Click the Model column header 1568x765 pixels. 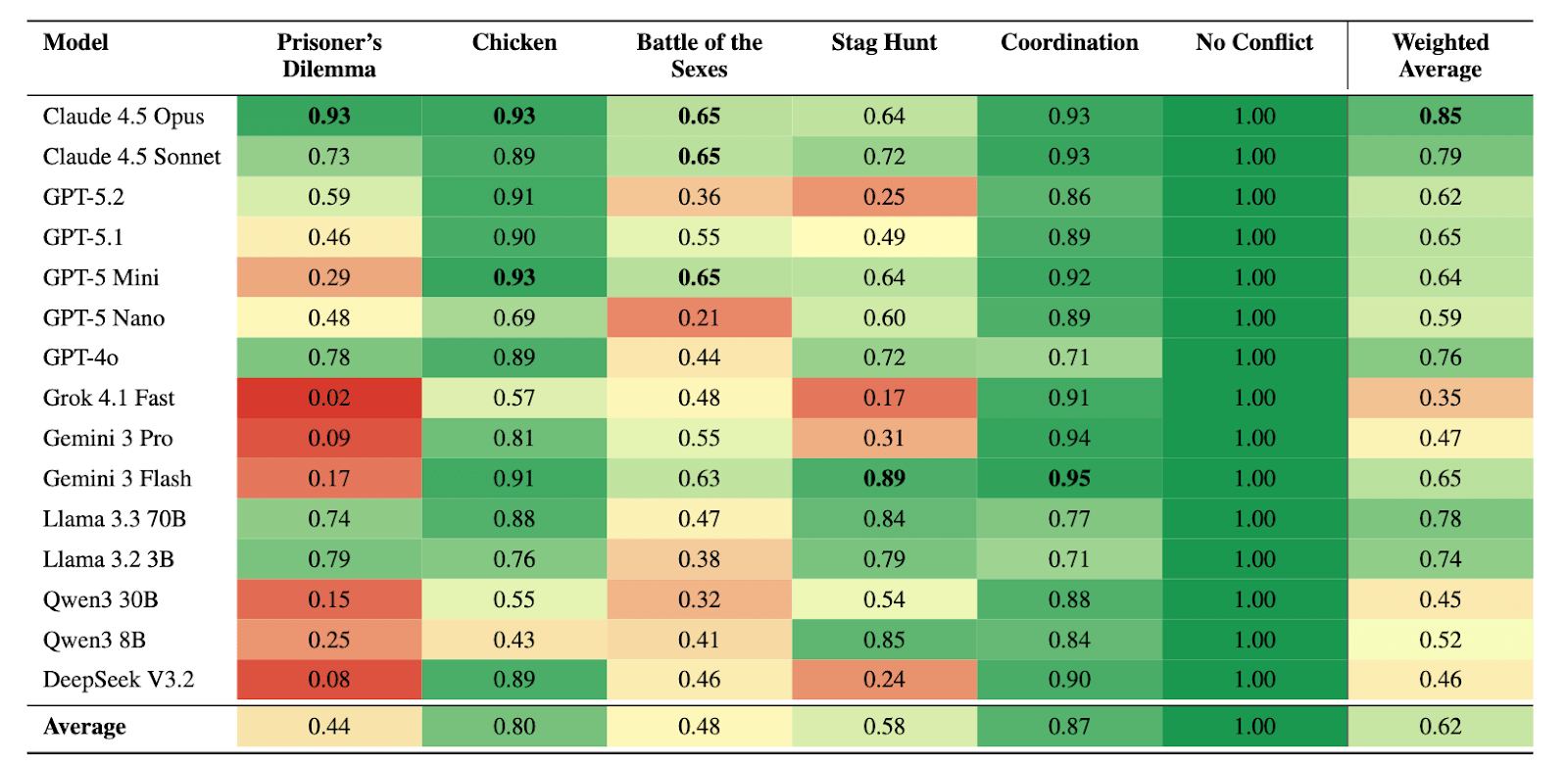point(75,43)
